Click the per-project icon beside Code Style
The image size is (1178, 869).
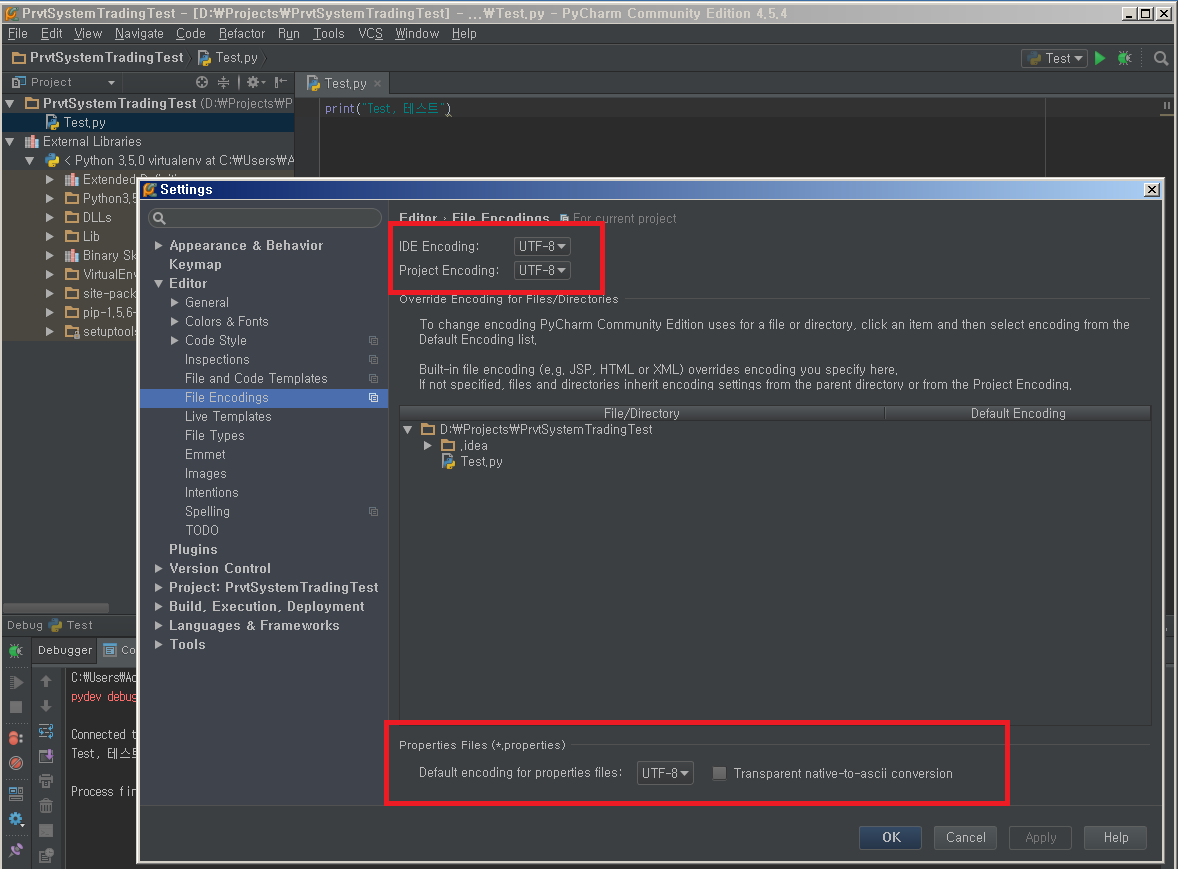click(x=373, y=340)
